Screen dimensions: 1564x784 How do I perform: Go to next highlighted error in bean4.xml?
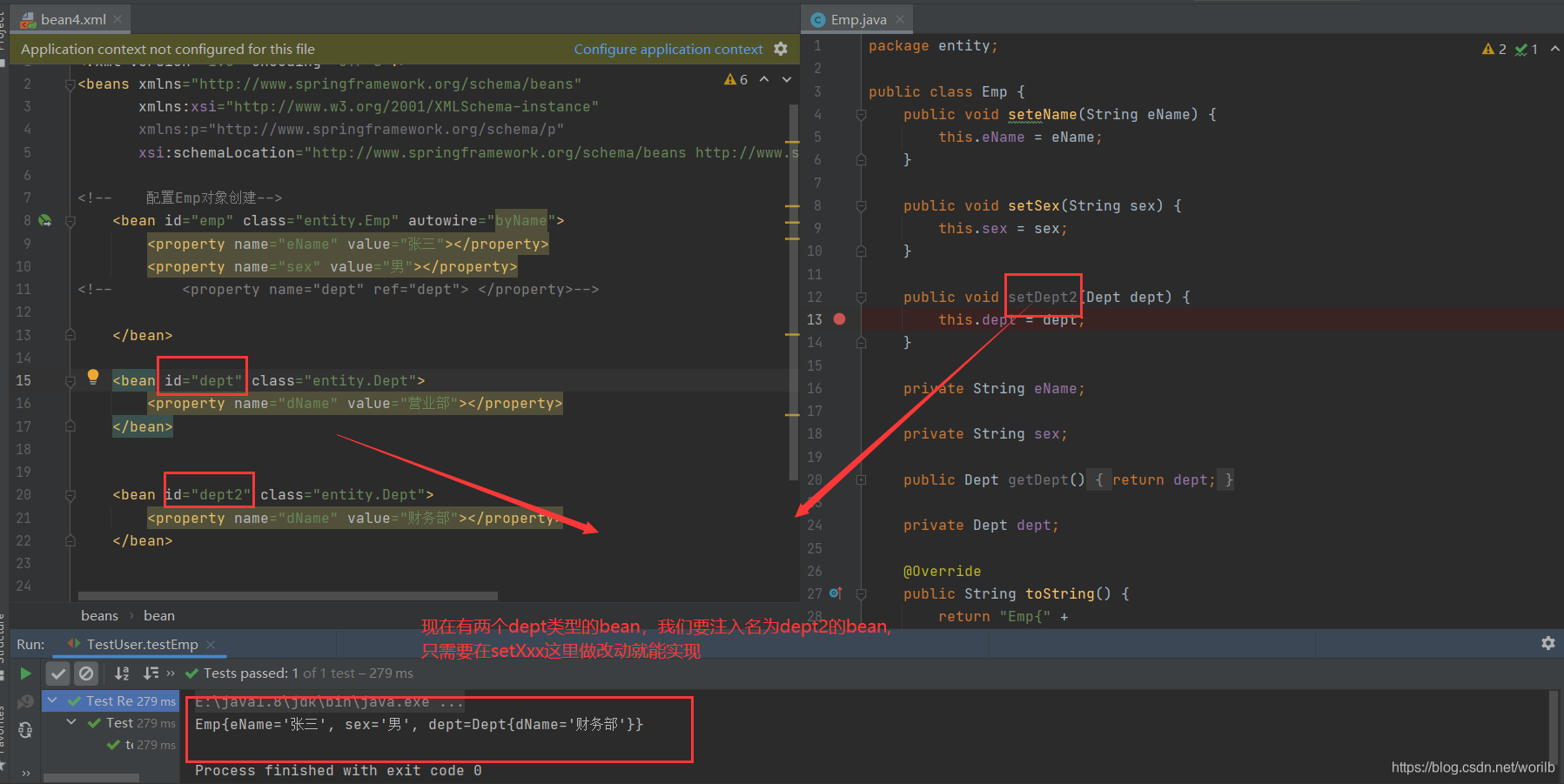[787, 79]
